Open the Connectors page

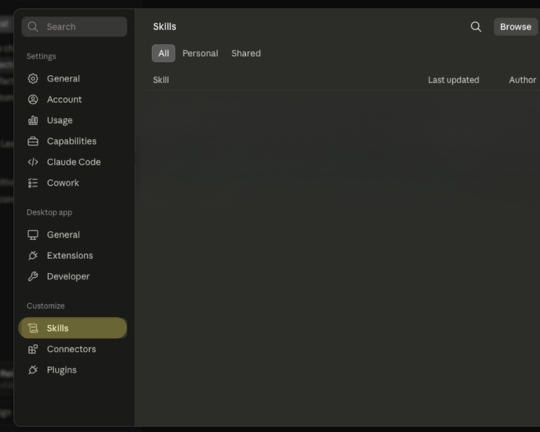[73, 349]
